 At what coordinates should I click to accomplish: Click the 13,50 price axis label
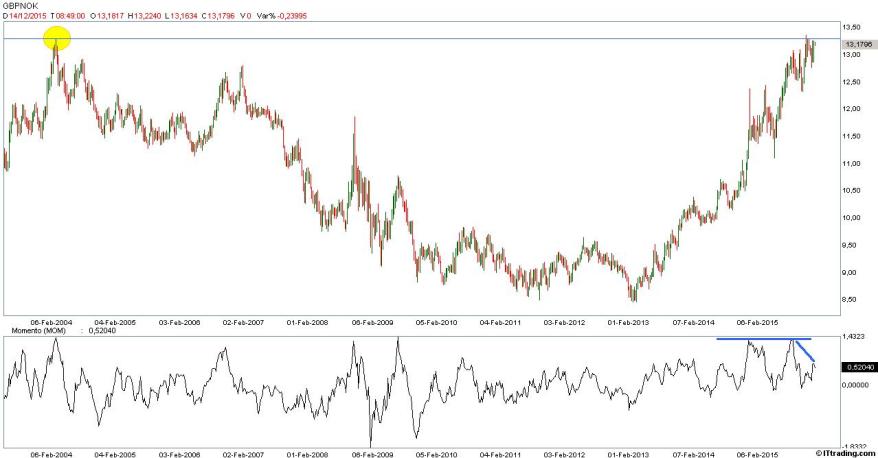pos(851,27)
